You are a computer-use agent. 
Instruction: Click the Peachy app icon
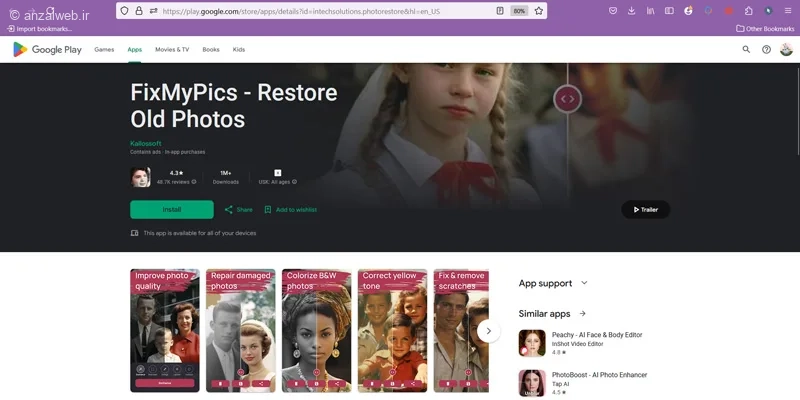pos(532,343)
